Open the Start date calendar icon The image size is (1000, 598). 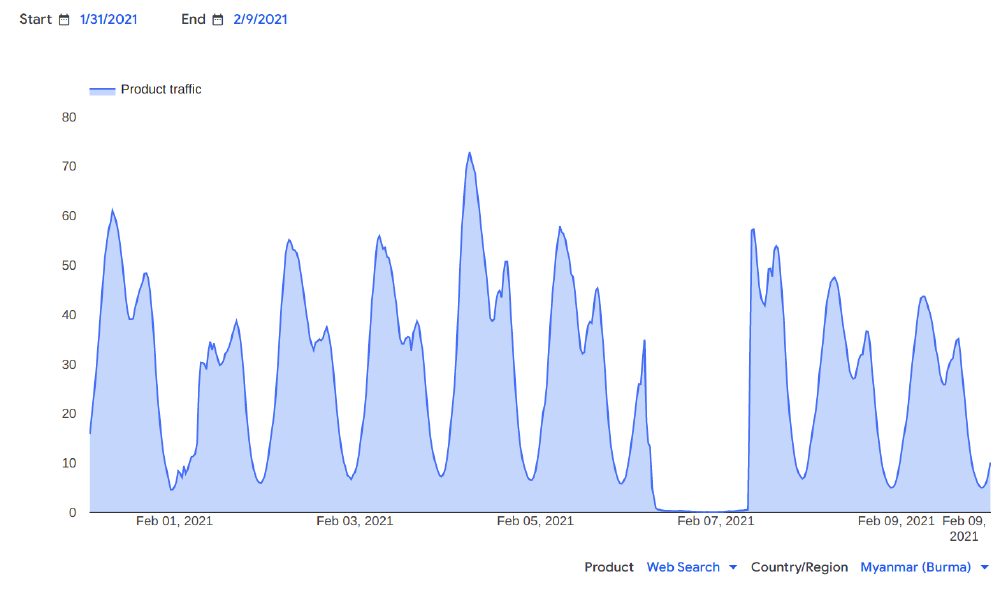point(63,18)
